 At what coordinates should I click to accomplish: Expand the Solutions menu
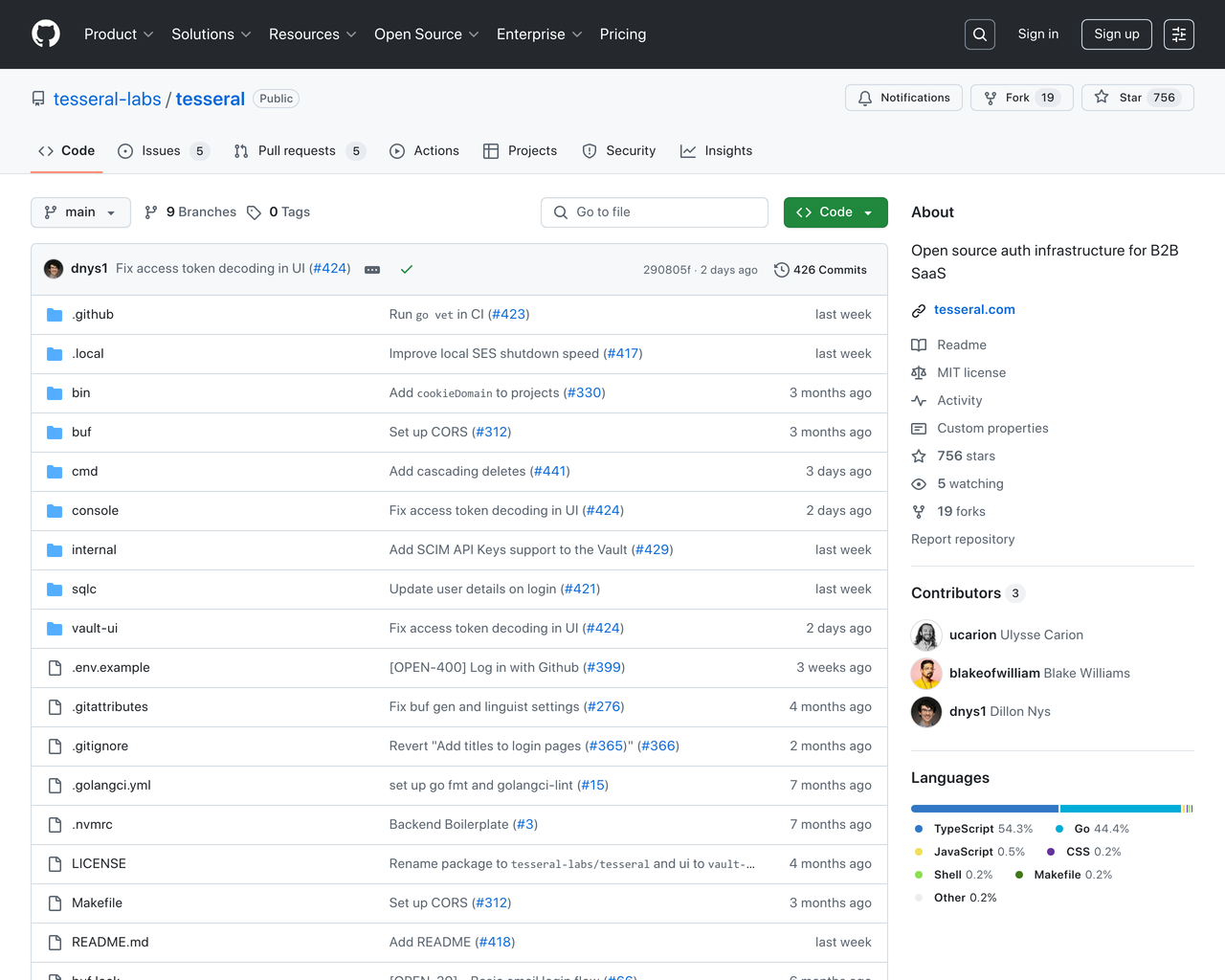coord(212,34)
